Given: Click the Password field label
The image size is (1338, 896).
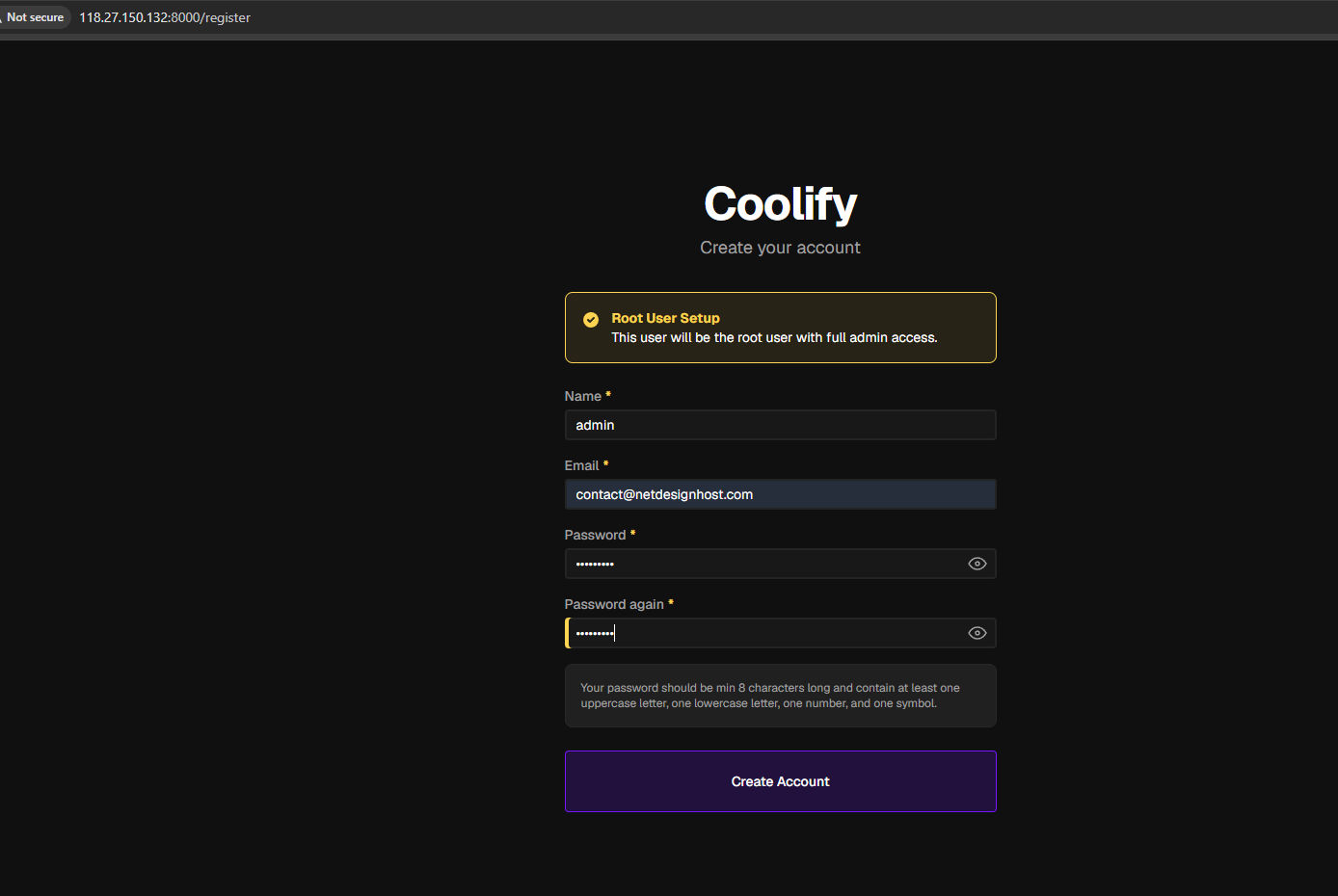Looking at the screenshot, I should click(x=596, y=535).
